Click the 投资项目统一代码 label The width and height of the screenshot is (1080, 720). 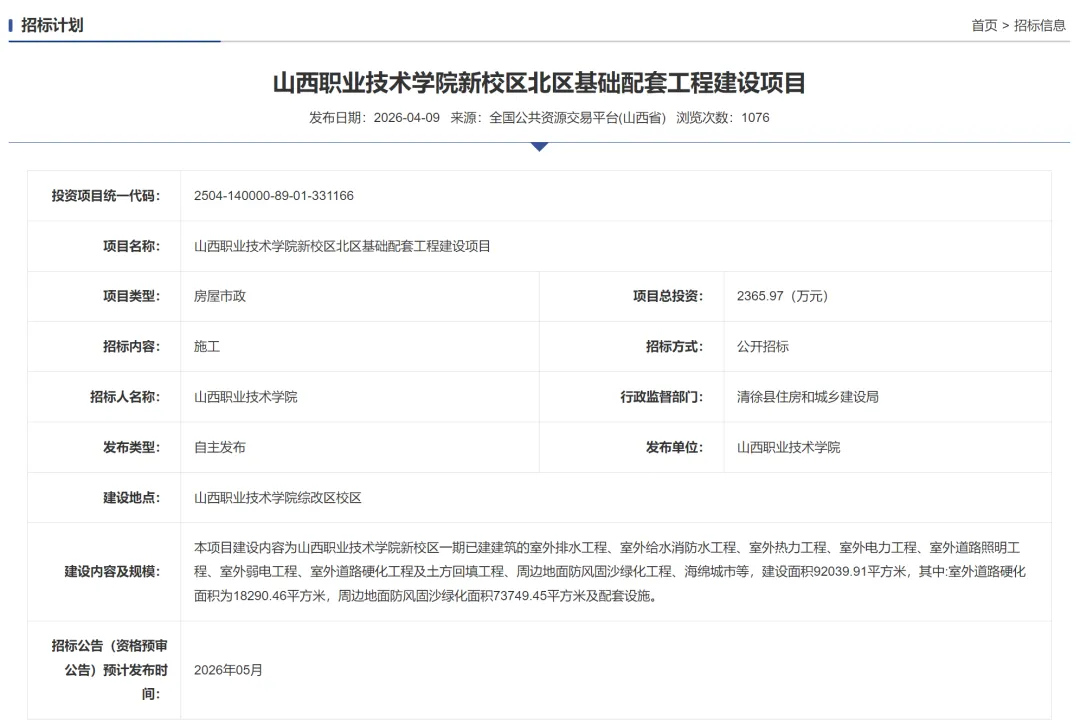(x=105, y=196)
